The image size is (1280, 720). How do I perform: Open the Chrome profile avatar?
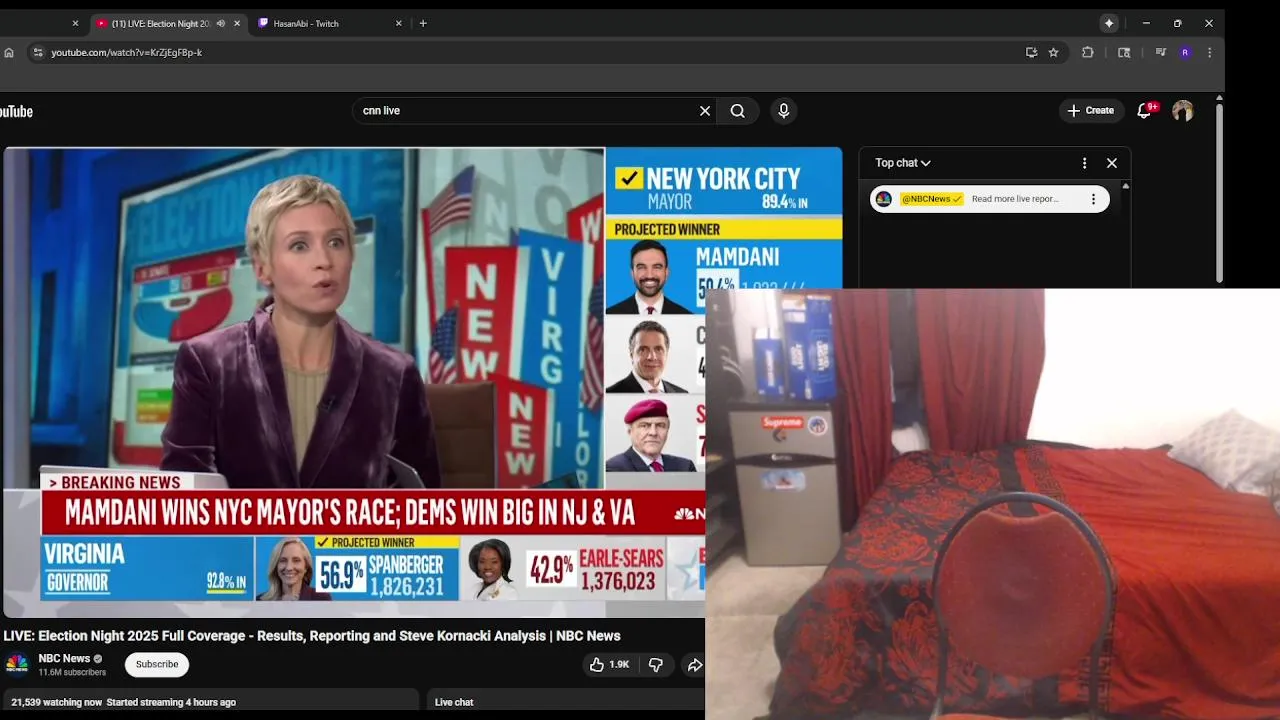[1185, 52]
